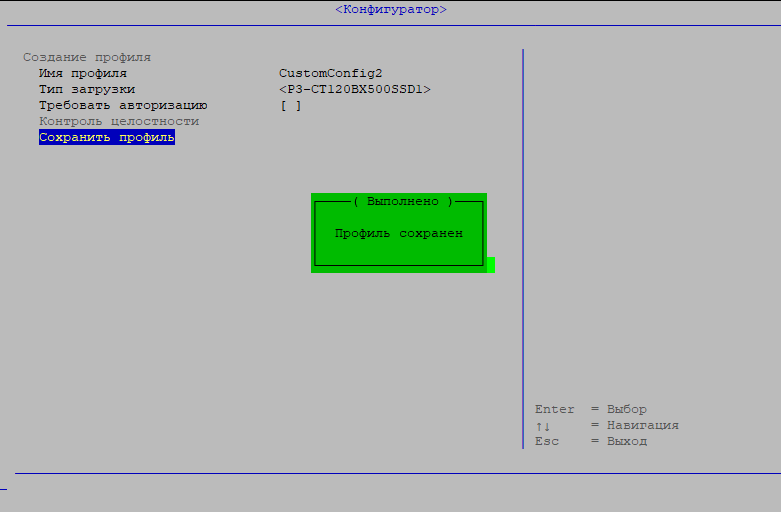This screenshot has height=512, width=781.
Task: Click the Выход label in key legend
Action: click(x=627, y=441)
